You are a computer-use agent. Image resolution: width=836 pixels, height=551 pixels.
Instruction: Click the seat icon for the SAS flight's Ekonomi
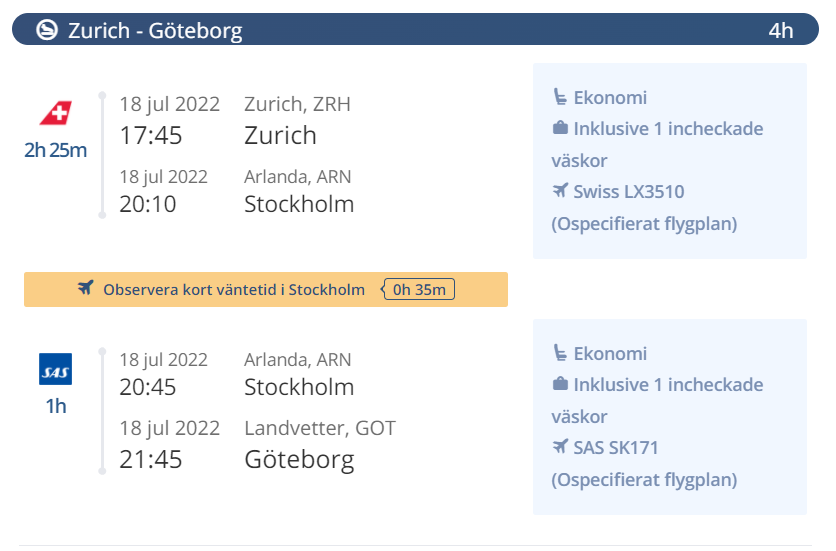point(559,354)
